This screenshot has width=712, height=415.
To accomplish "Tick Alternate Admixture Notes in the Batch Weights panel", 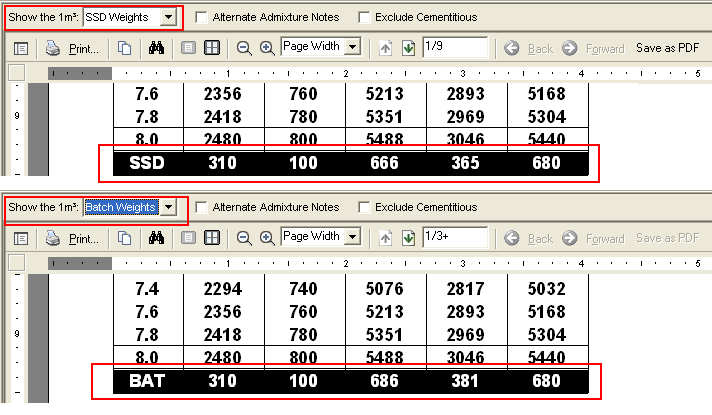I will click(202, 207).
